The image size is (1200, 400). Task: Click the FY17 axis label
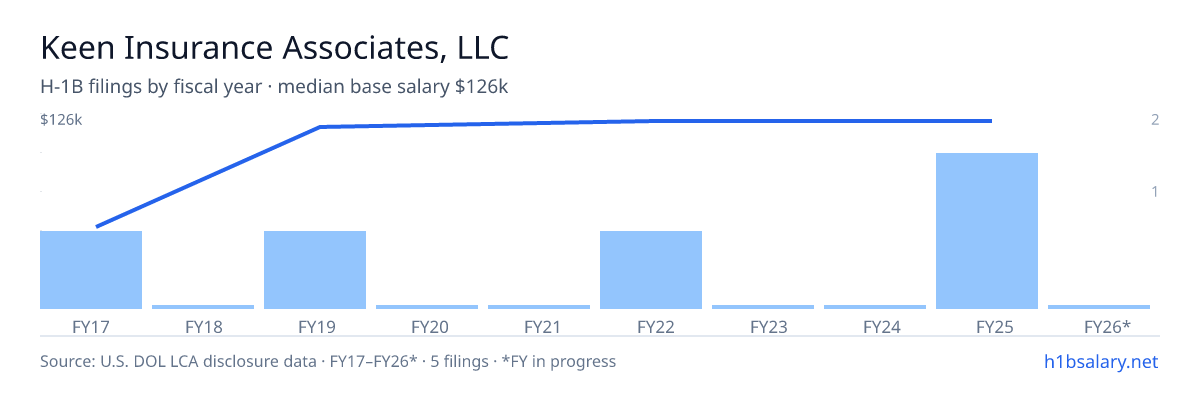pos(91,326)
